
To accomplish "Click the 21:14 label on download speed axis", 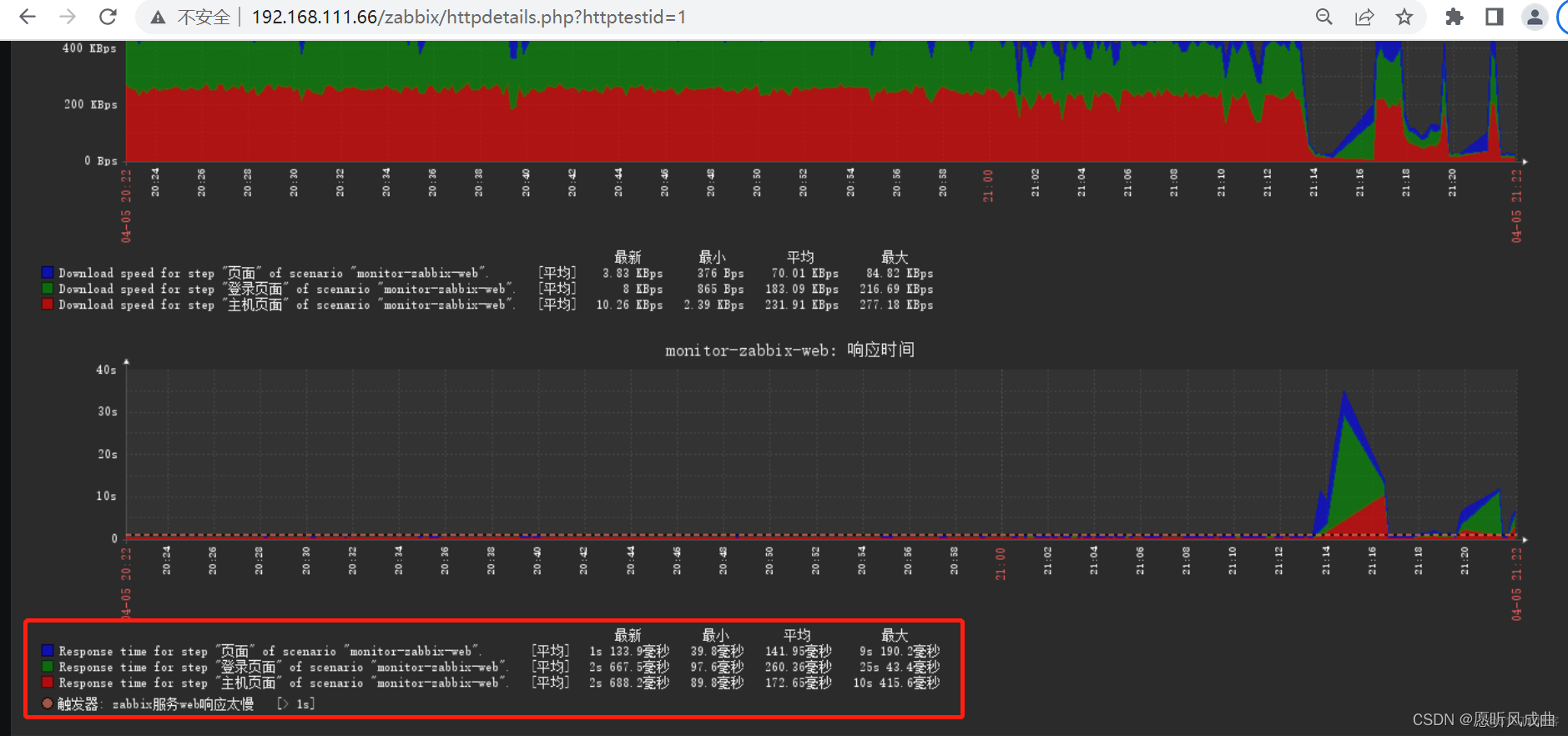I will pyautogui.click(x=1313, y=182).
